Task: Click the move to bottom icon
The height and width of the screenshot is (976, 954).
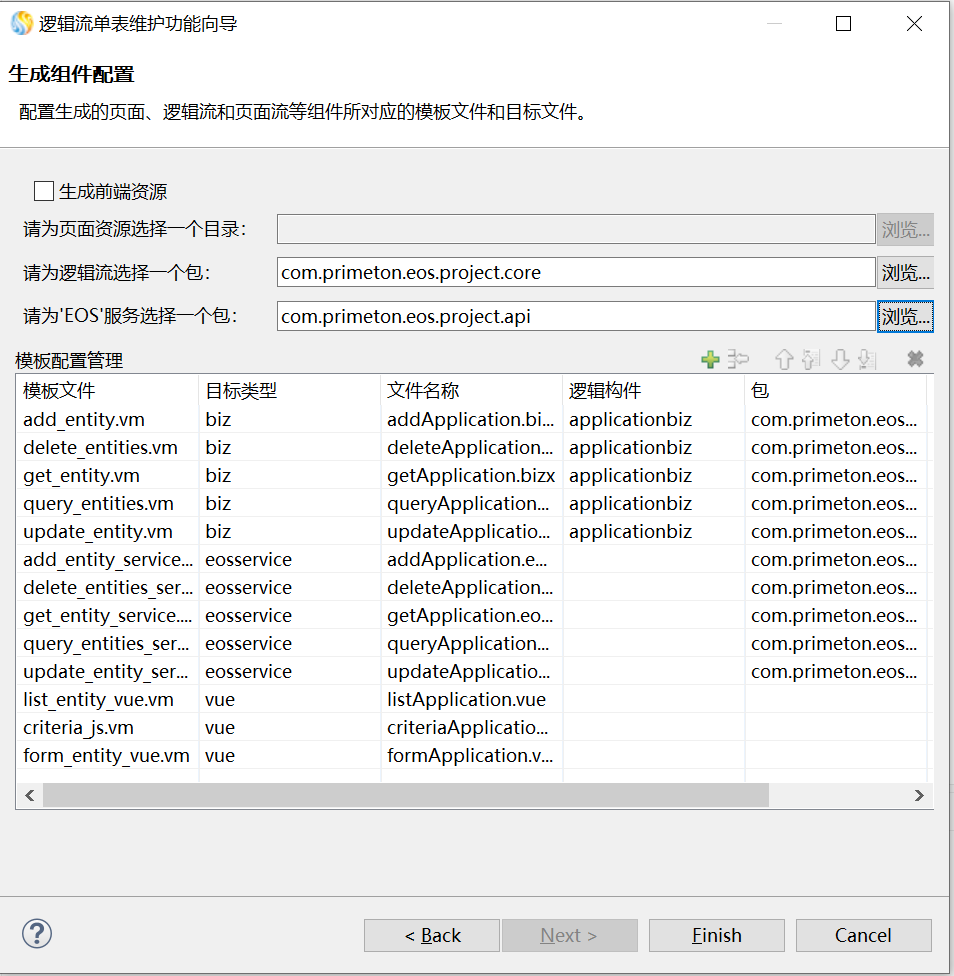Action: pyautogui.click(x=867, y=360)
